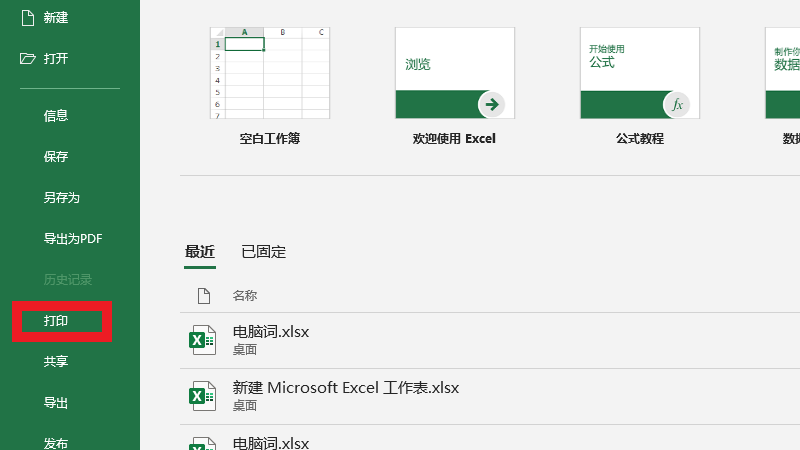Click the 名称 column header
800x450 pixels.
pyautogui.click(x=245, y=295)
